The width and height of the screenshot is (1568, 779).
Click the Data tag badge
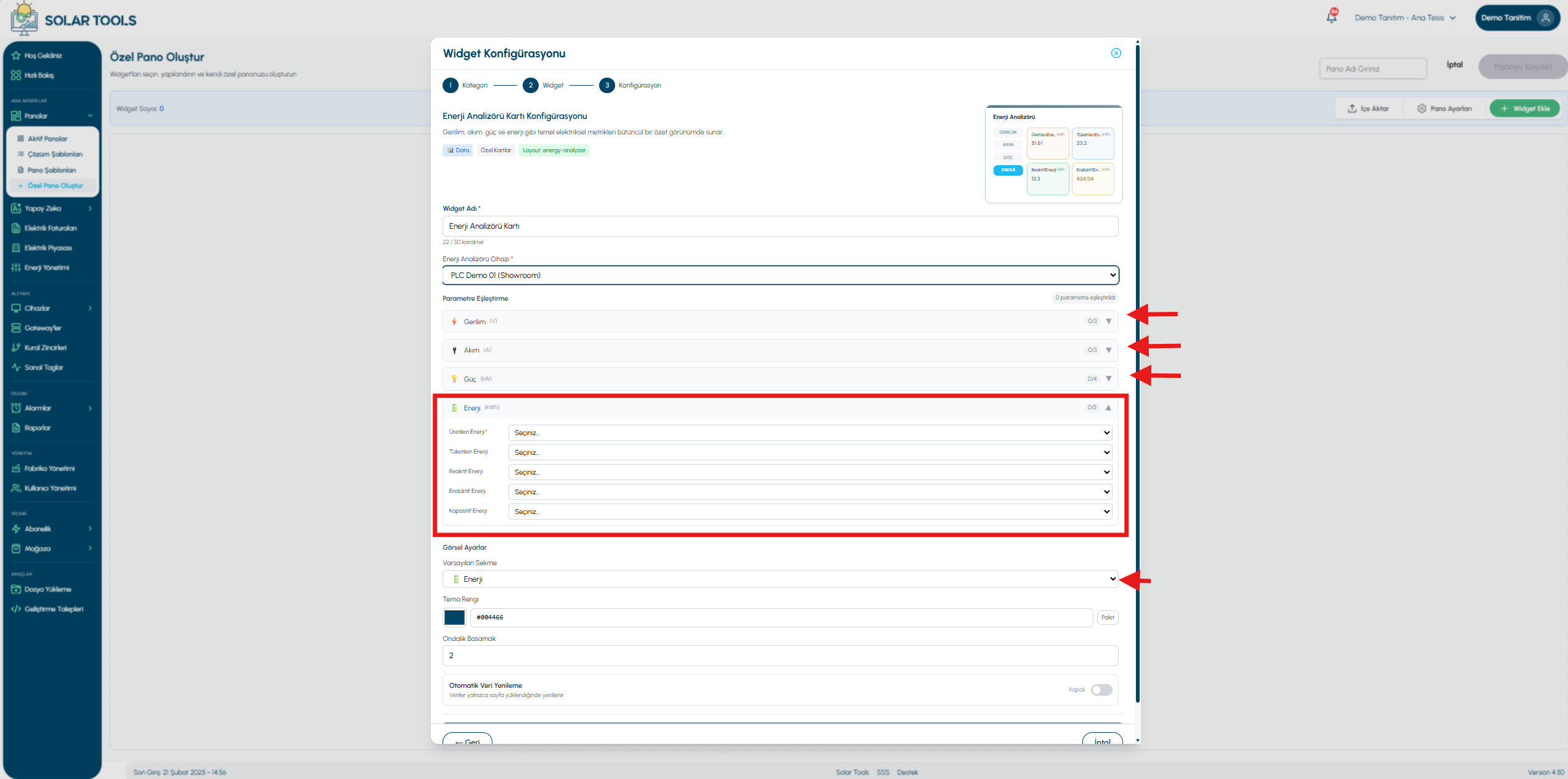point(457,150)
